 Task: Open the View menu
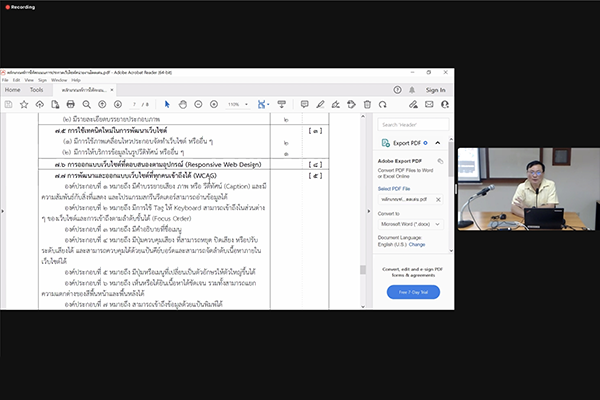pos(29,80)
